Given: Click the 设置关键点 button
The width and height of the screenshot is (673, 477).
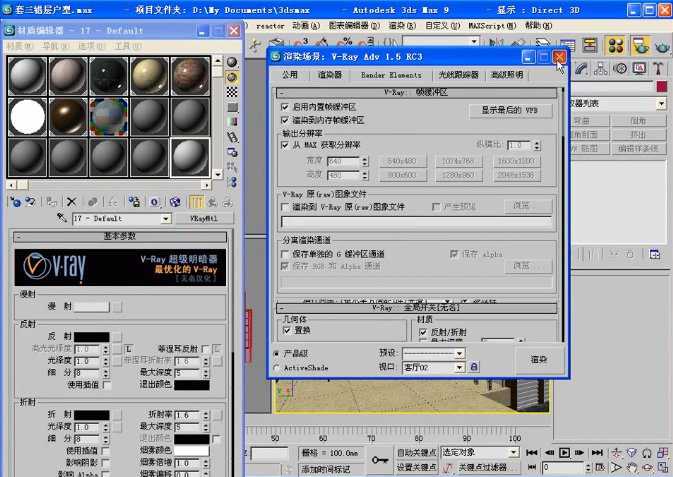Looking at the screenshot, I should click(x=416, y=467).
